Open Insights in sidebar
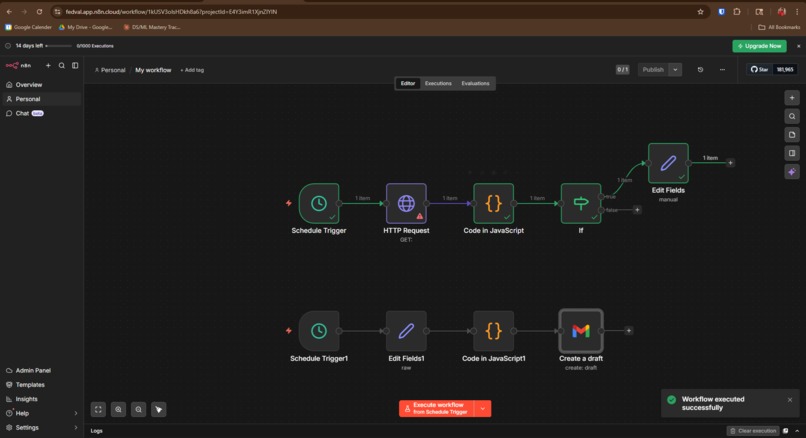806x438 pixels. (x=41, y=399)
